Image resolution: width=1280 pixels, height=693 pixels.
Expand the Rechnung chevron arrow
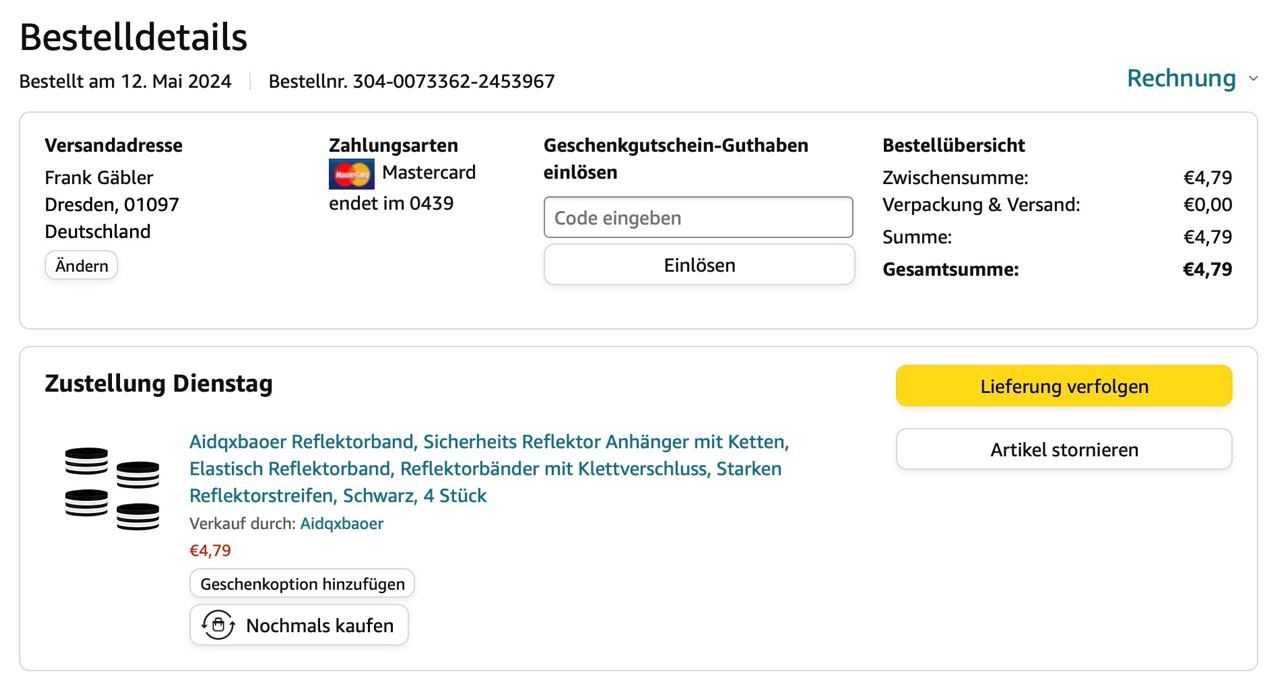tap(1253, 79)
